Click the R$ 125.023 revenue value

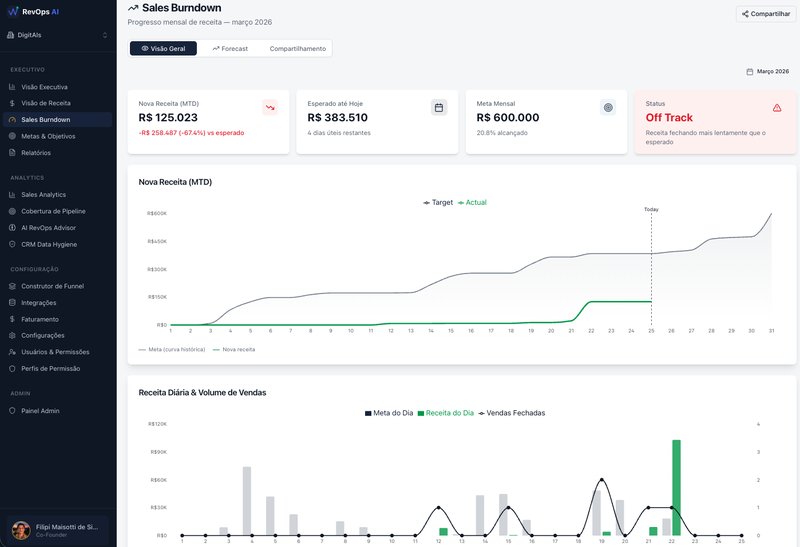tap(168, 117)
